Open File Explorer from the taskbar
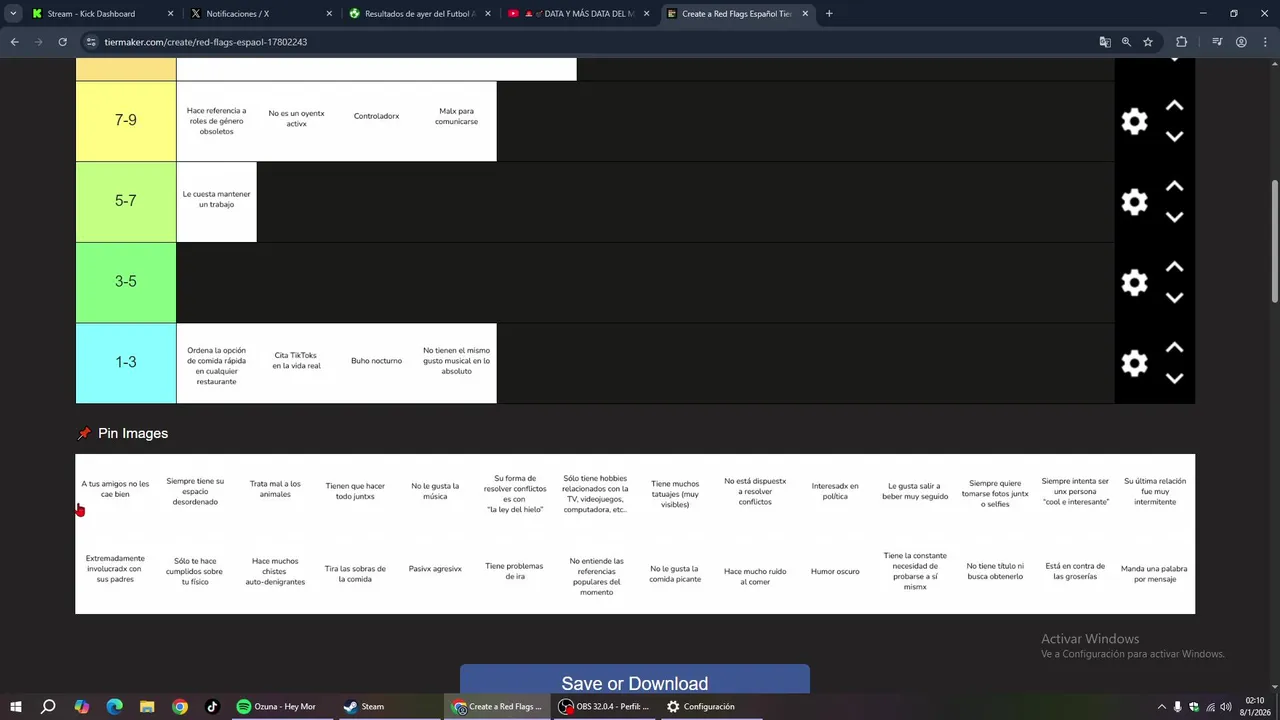This screenshot has width=1280, height=720. point(147,706)
